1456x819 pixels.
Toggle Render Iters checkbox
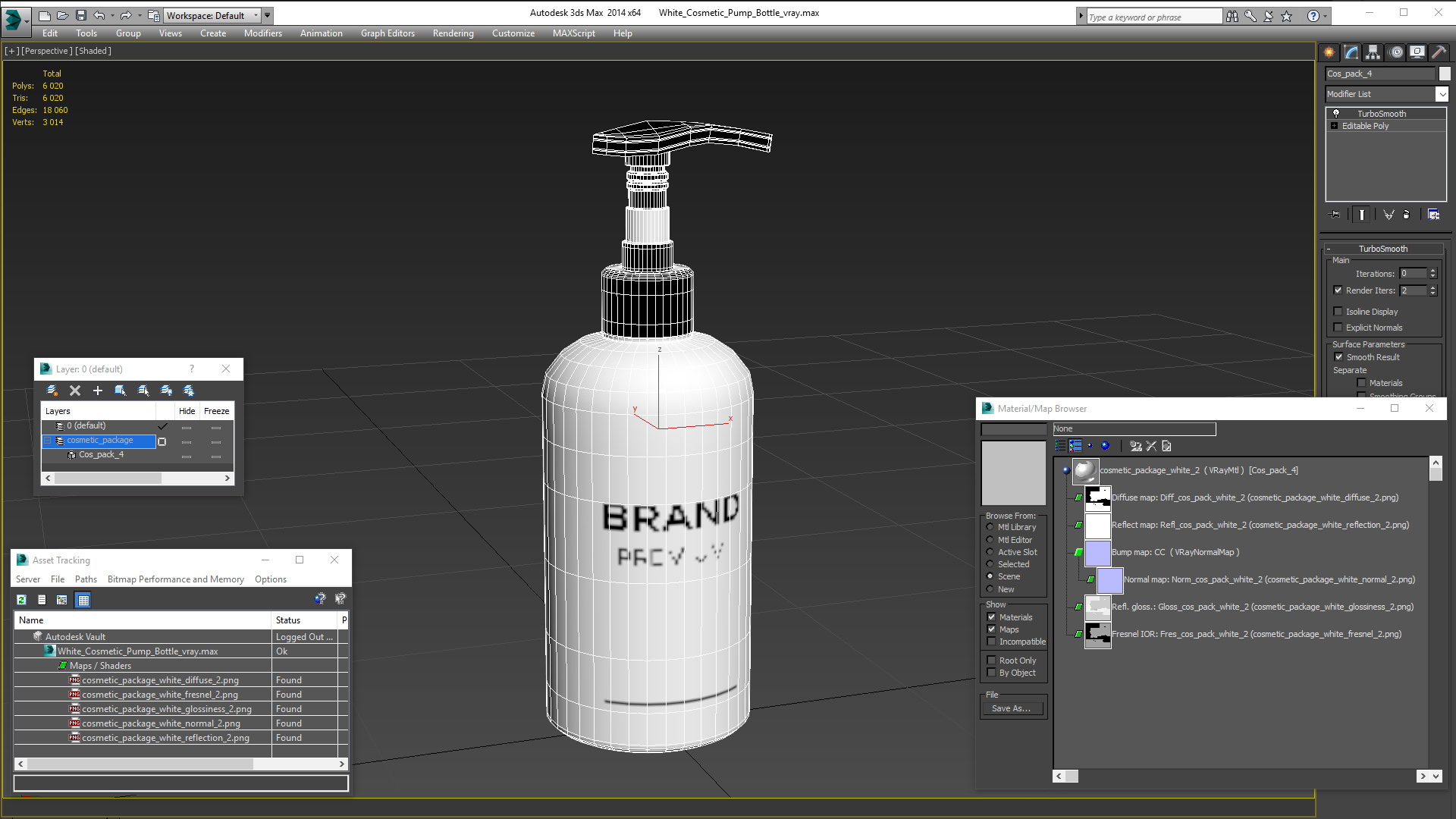click(x=1338, y=290)
